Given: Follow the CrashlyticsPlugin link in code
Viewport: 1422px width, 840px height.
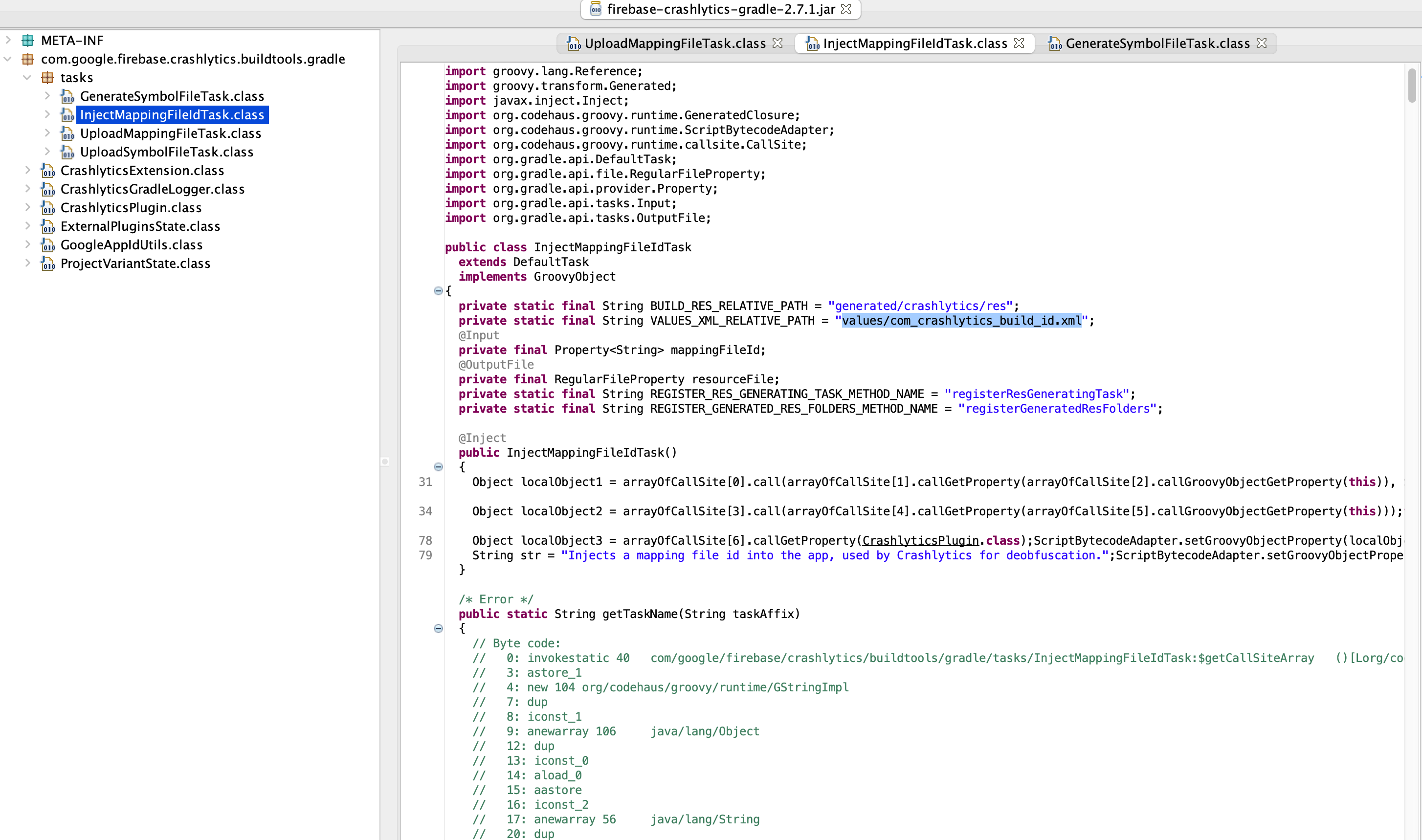Looking at the screenshot, I should pyautogui.click(x=920, y=541).
